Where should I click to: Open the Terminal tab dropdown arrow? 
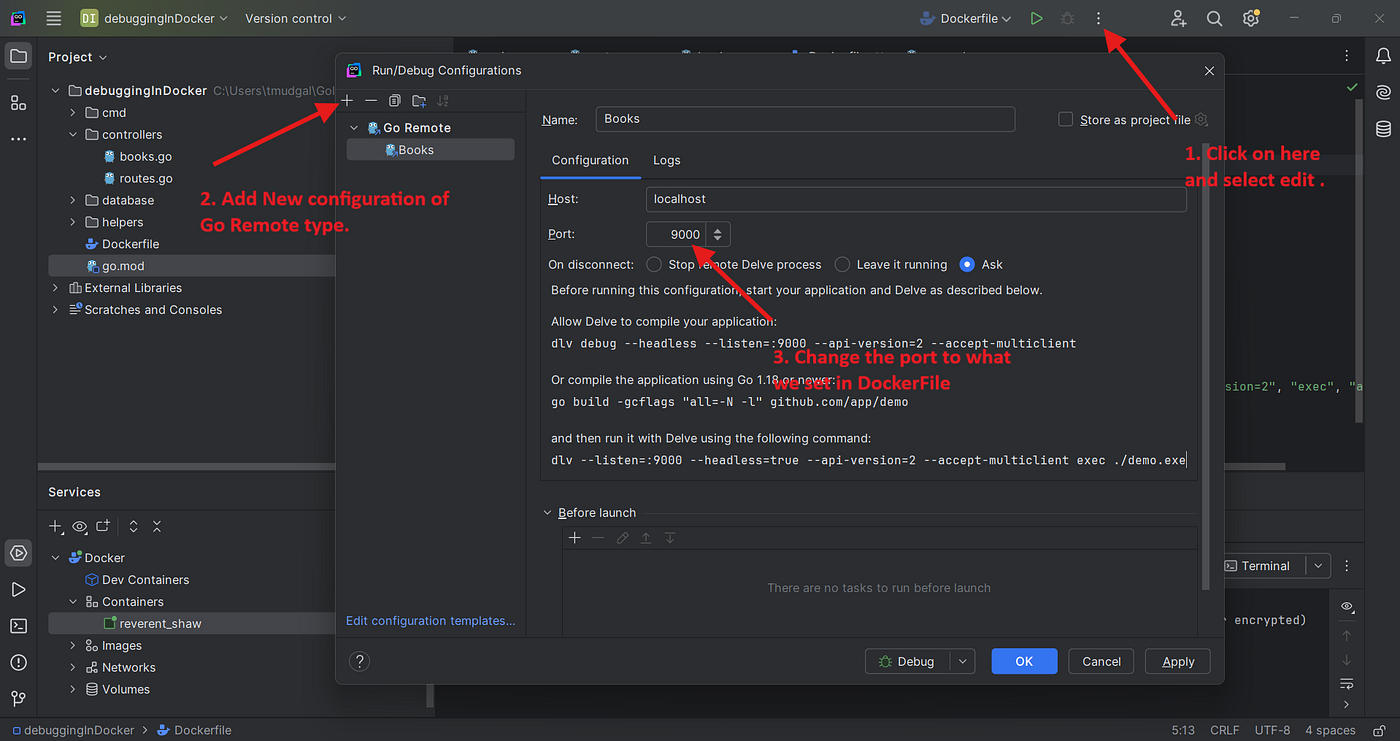click(x=1318, y=566)
